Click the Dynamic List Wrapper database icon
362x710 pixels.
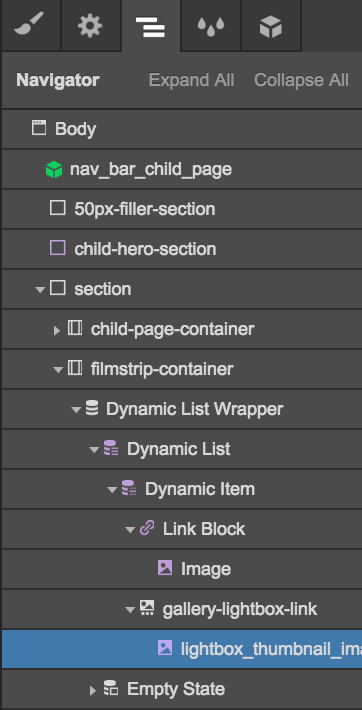coord(92,408)
